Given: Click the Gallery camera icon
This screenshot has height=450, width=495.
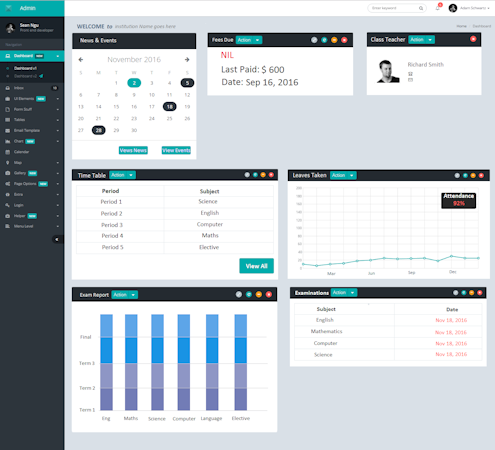Looking at the screenshot, I should (8, 173).
